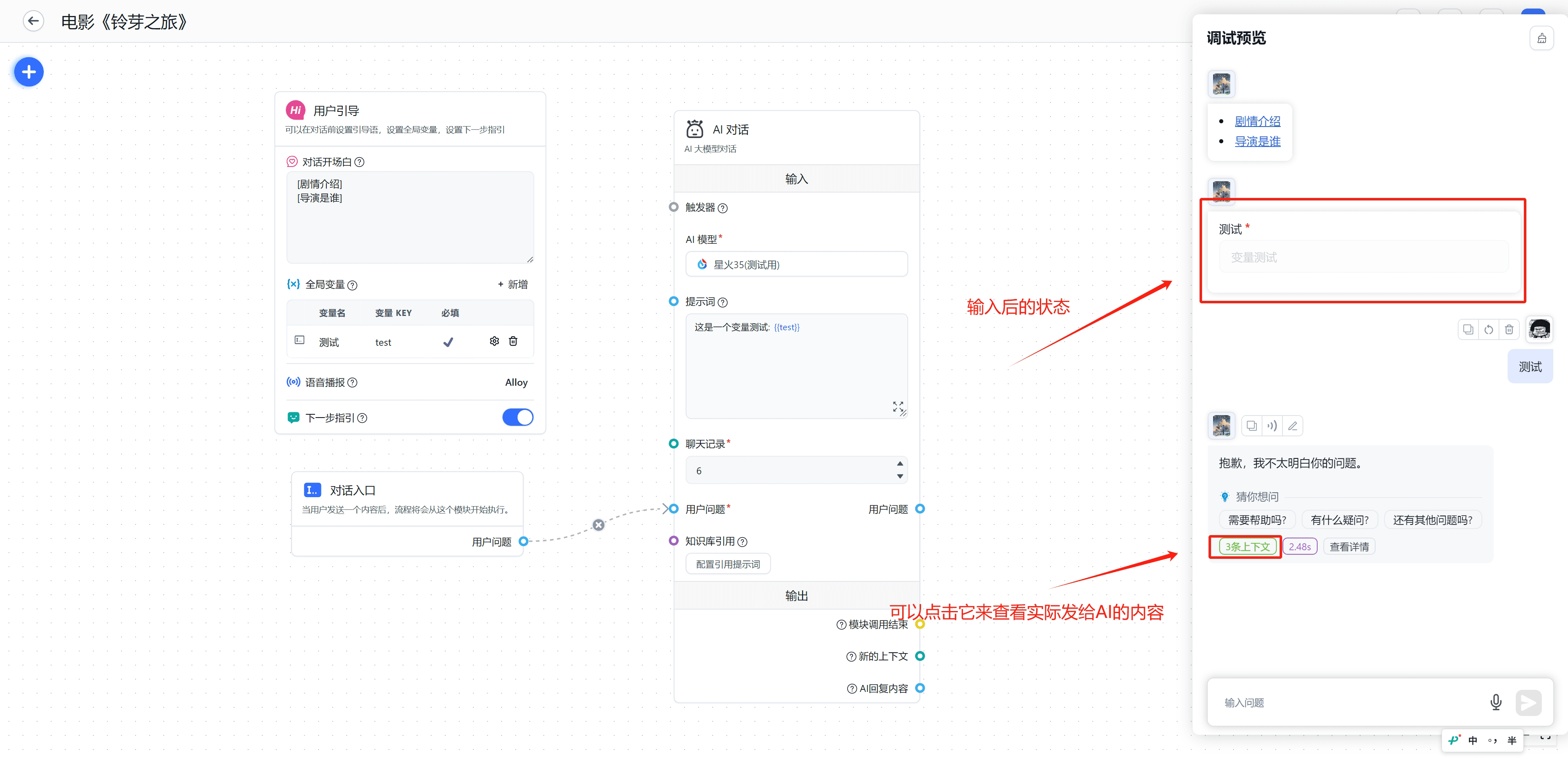Open the AI 模型 星火35 selector
Viewport: 1568px width, 758px height.
pos(796,265)
